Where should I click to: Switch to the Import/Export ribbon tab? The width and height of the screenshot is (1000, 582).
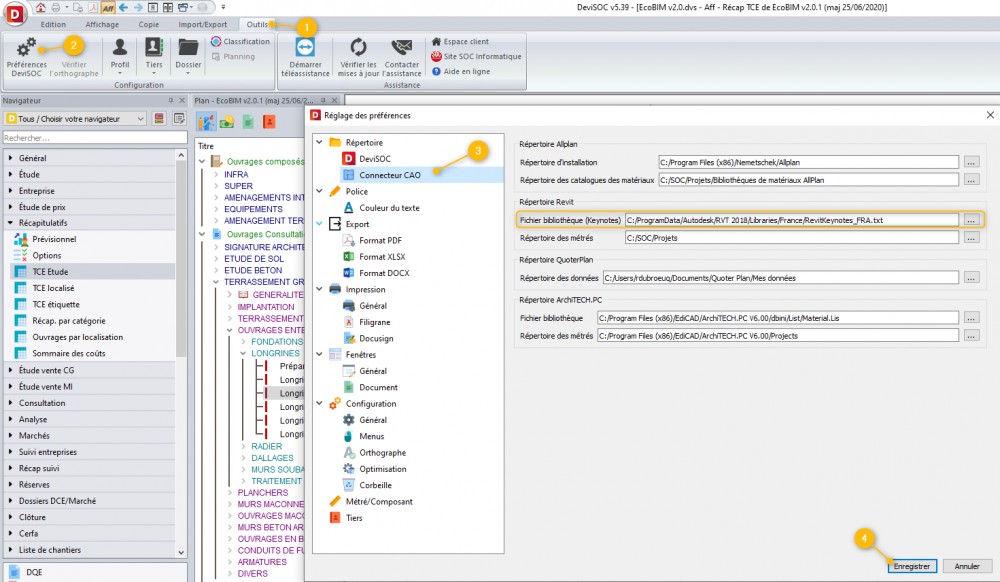pyautogui.click(x=202, y=24)
